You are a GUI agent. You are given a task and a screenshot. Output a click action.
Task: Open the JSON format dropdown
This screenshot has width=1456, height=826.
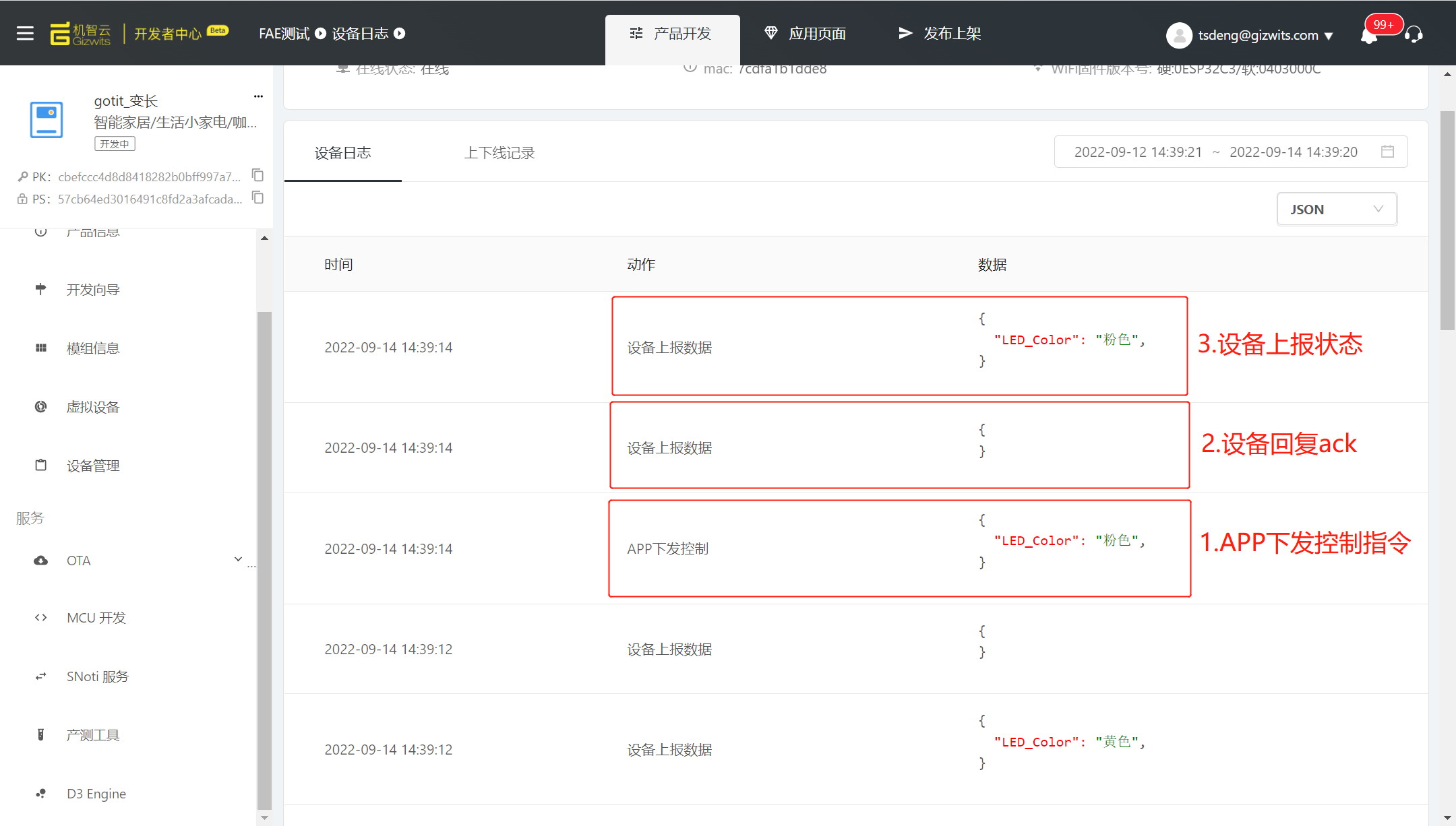click(x=1336, y=210)
